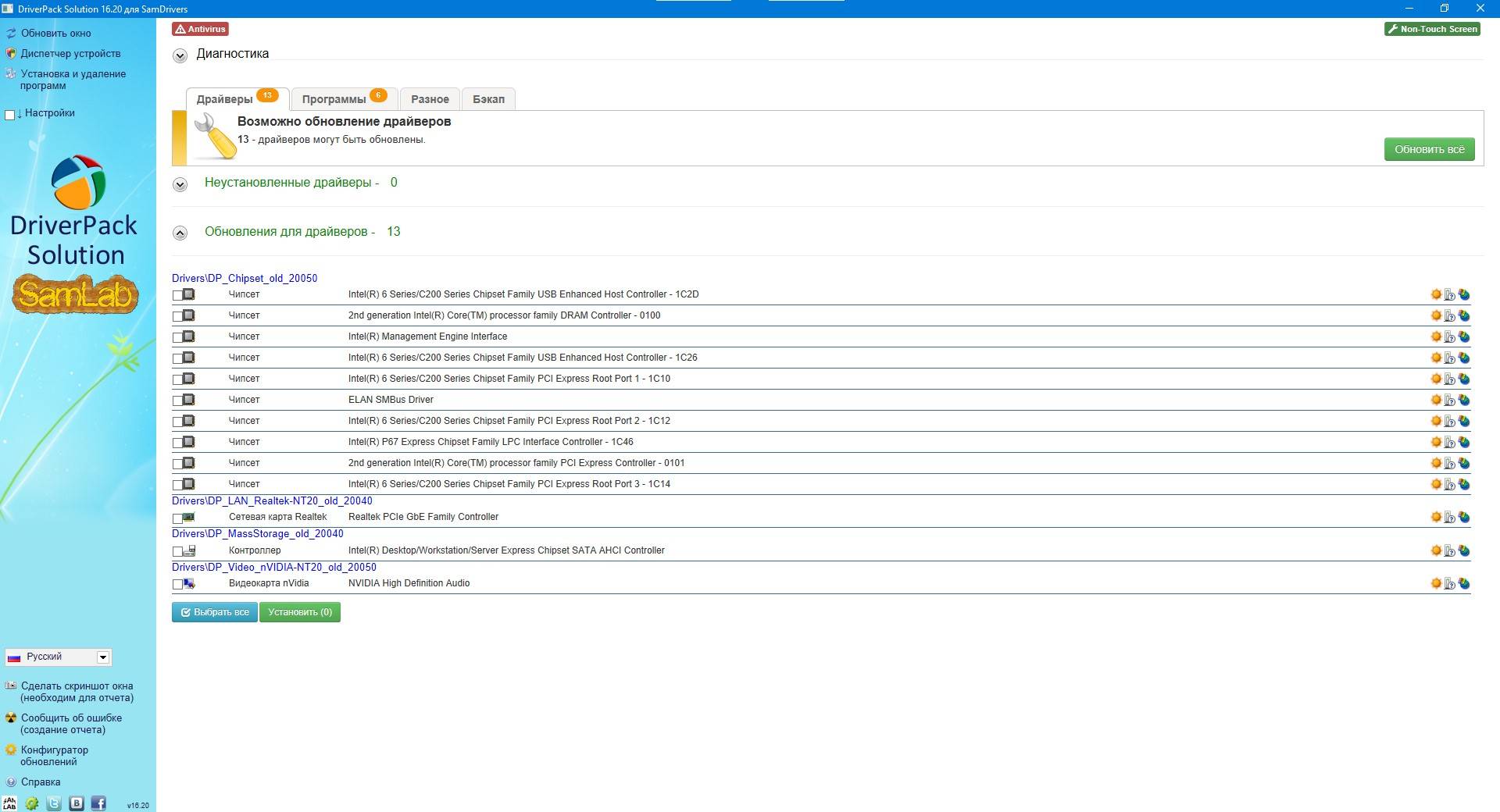
Task: Click device info question icon for NVIDIA HD Audio
Action: 1450,583
